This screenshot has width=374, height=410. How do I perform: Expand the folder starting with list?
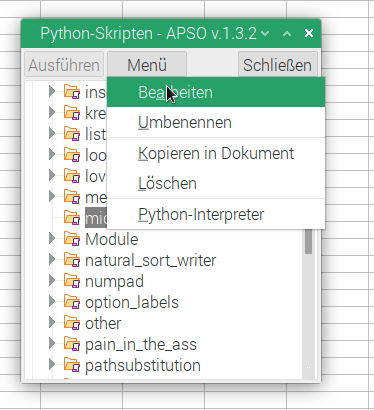(52, 133)
